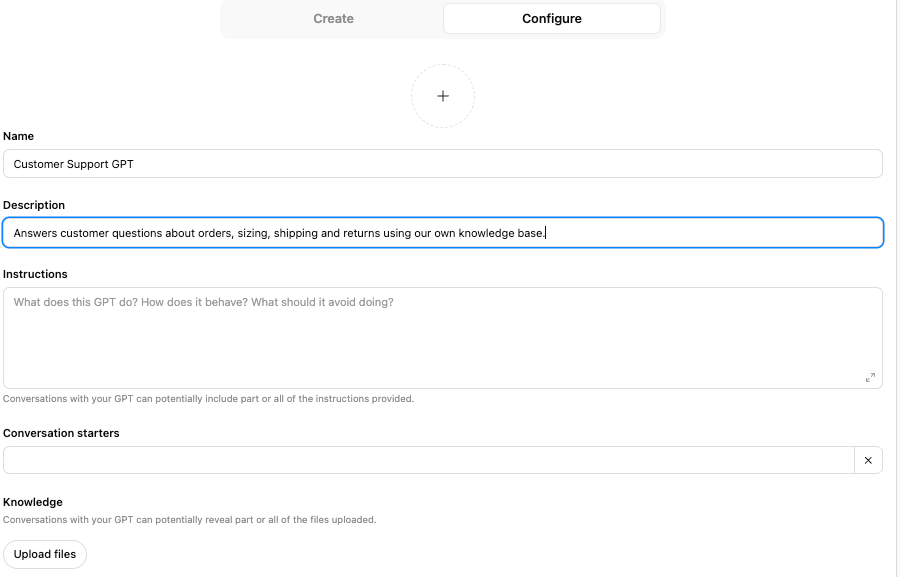Click the vertical scrollbar at the right edge
900x577 pixels.
896,288
